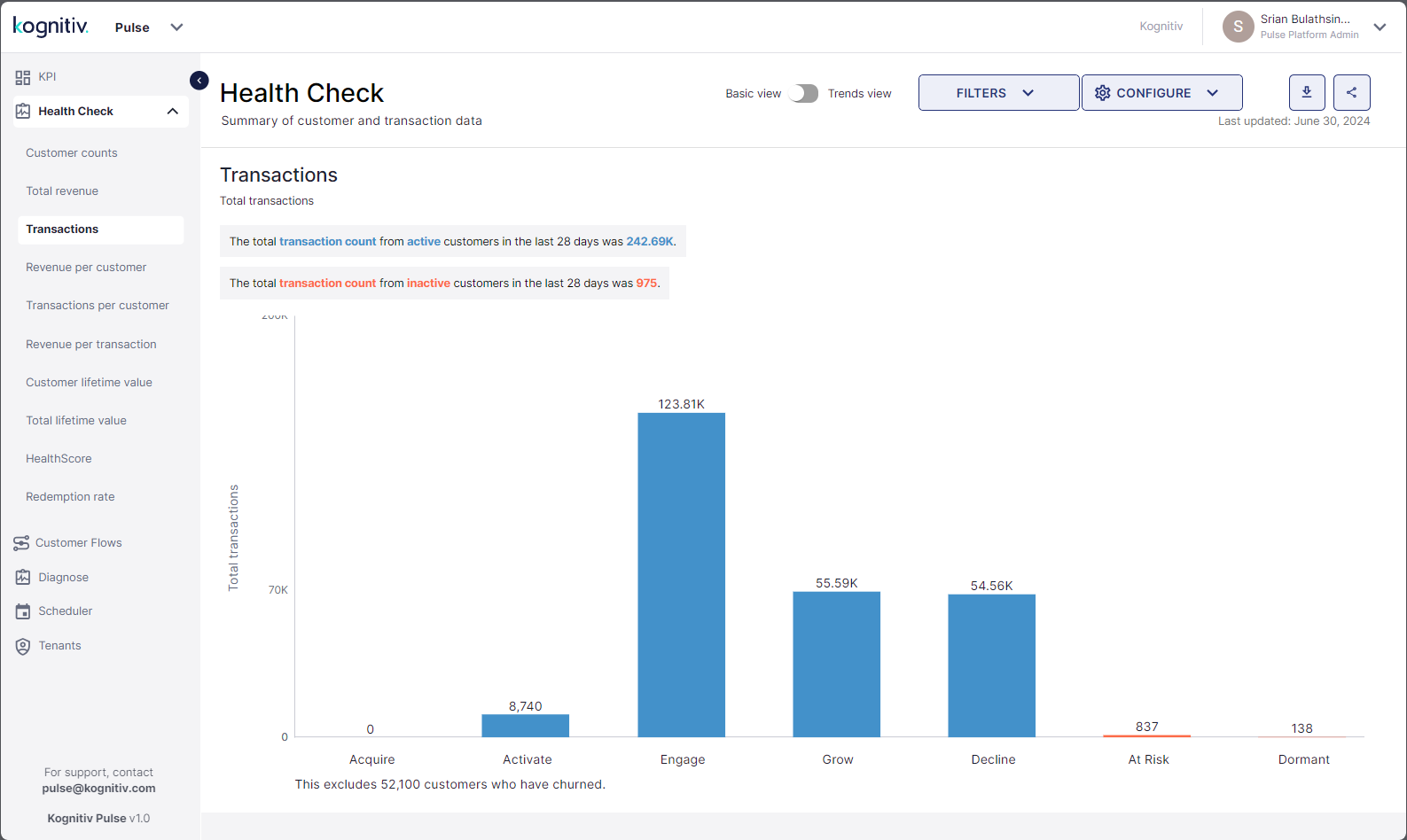Click the Customer Flows icon
The image size is (1407, 840).
point(21,543)
